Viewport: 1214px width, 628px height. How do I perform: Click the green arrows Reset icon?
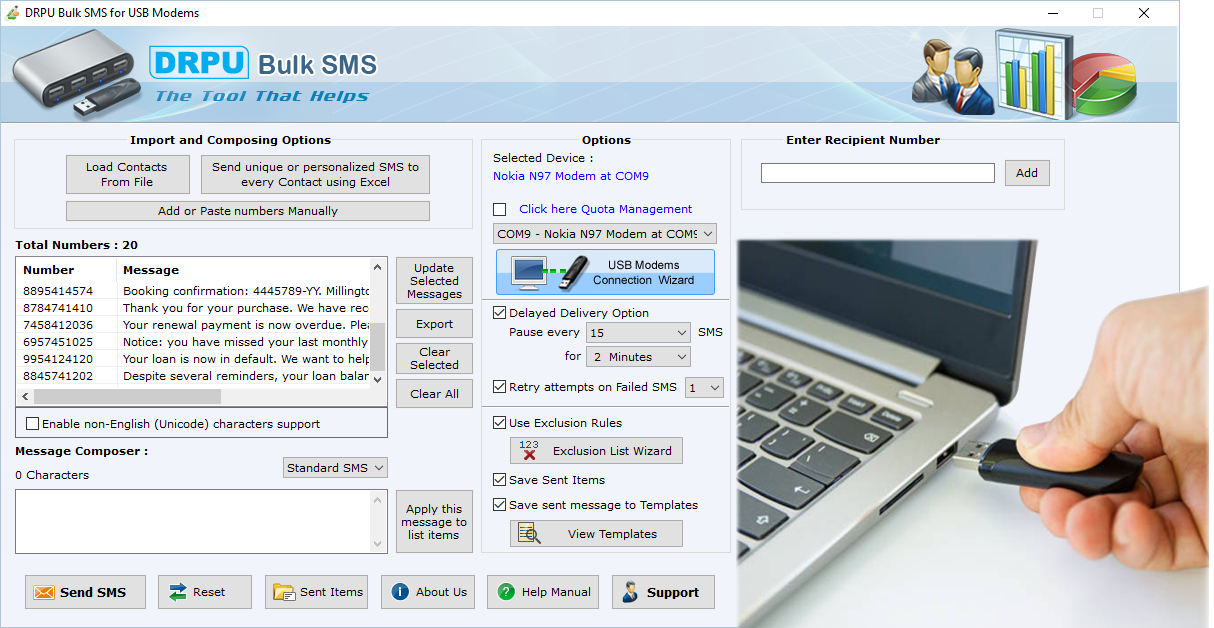click(x=178, y=592)
